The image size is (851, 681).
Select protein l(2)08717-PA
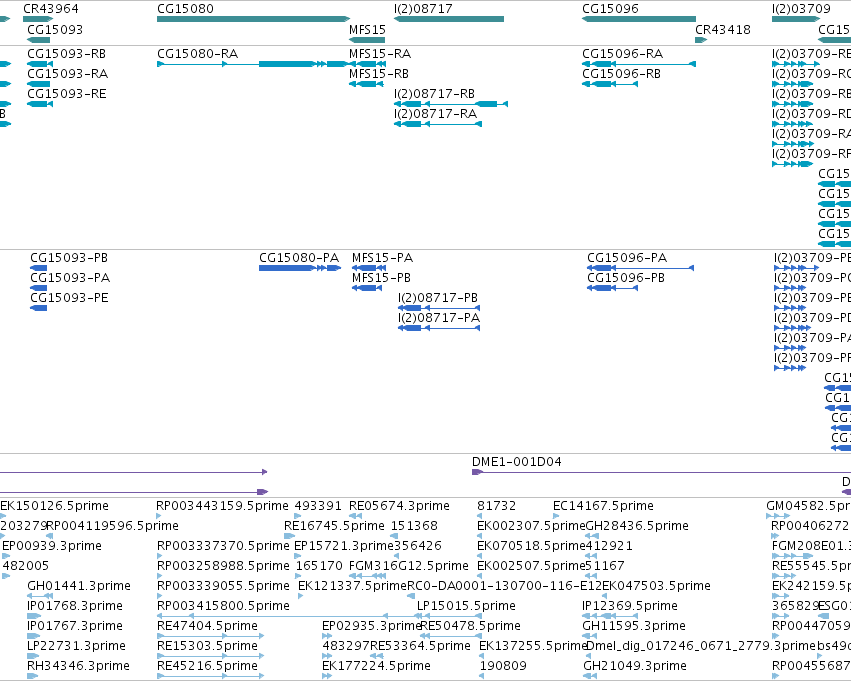point(439,328)
